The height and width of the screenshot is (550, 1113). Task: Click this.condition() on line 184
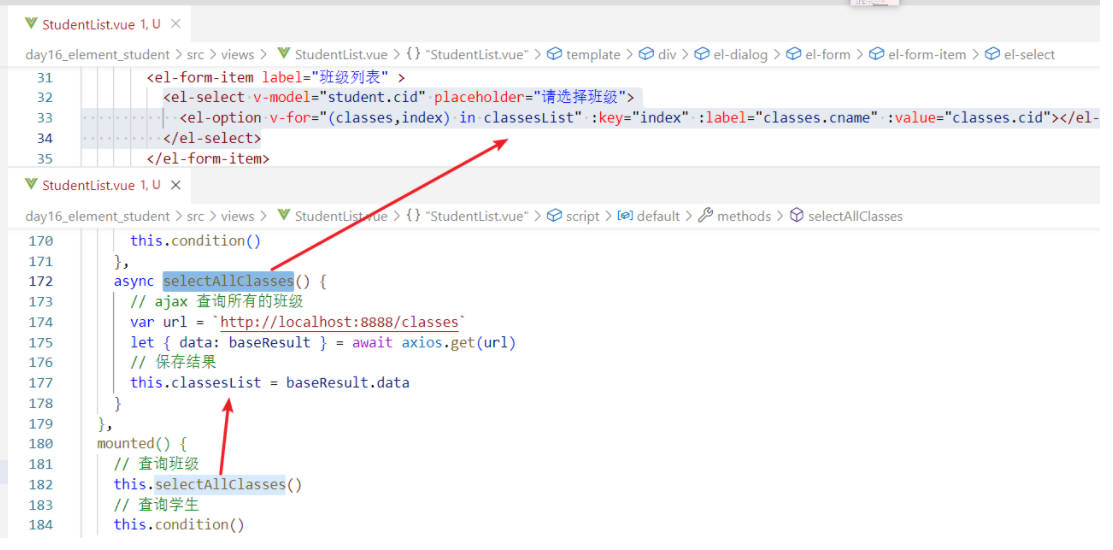pyautogui.click(x=180, y=525)
